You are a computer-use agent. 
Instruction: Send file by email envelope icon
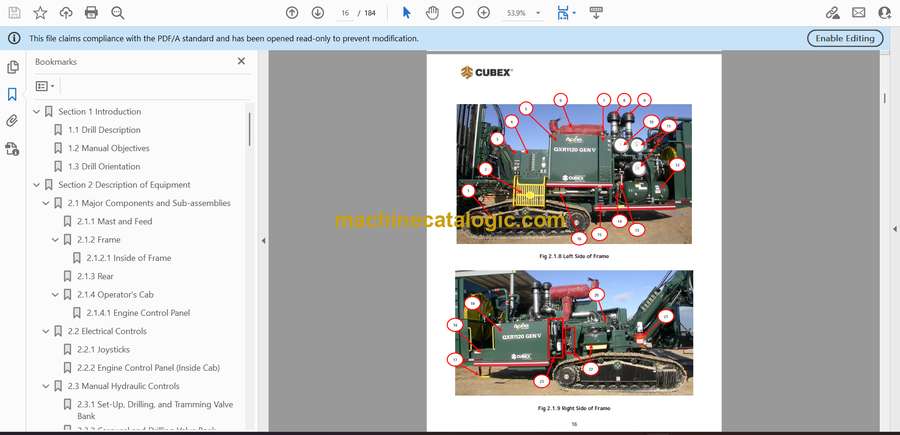[859, 13]
